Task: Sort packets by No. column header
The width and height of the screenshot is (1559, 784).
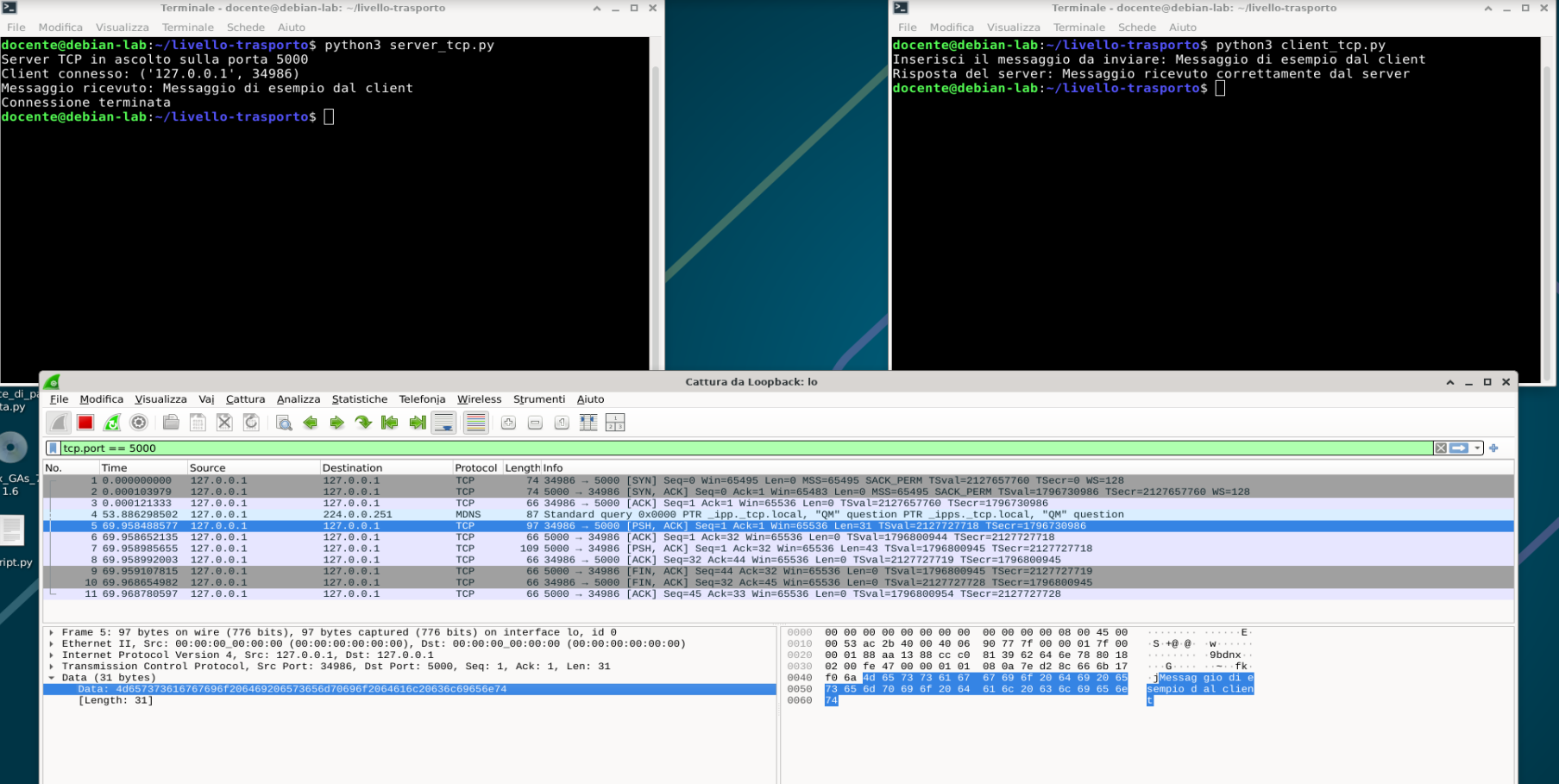Action: 71,467
